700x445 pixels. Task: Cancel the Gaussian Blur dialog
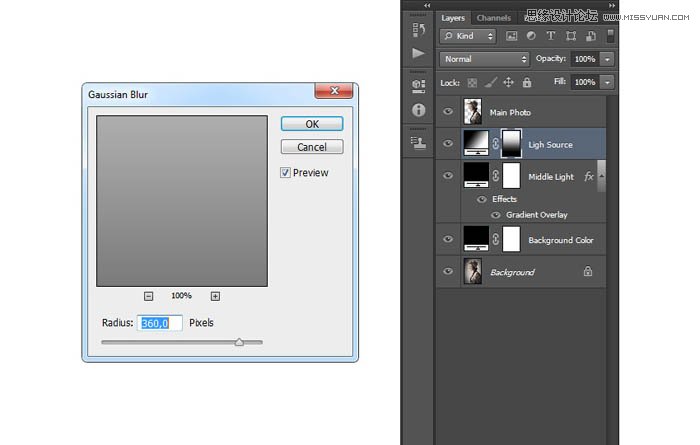312,147
